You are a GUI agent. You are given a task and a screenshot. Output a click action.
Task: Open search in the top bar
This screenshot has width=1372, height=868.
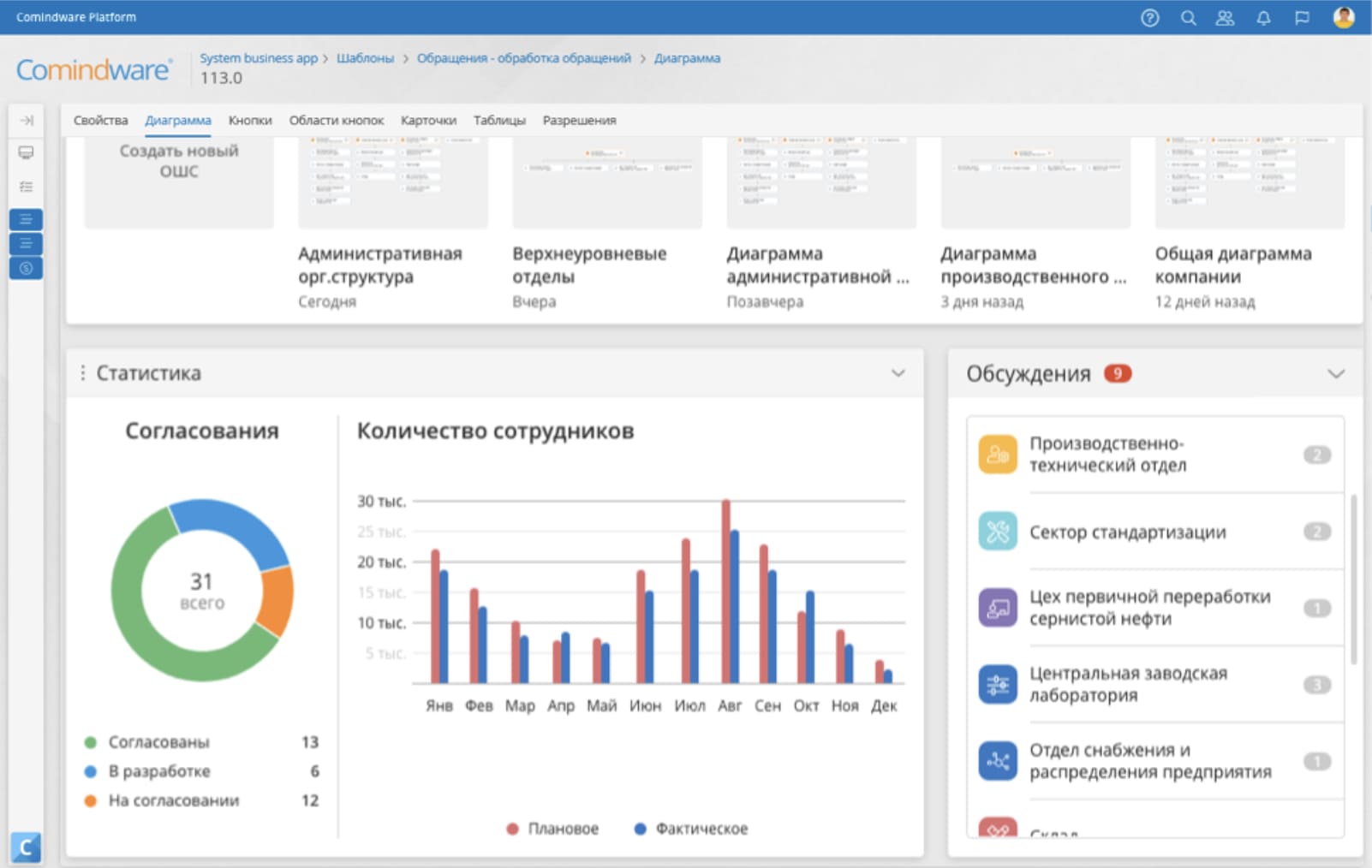(1188, 17)
